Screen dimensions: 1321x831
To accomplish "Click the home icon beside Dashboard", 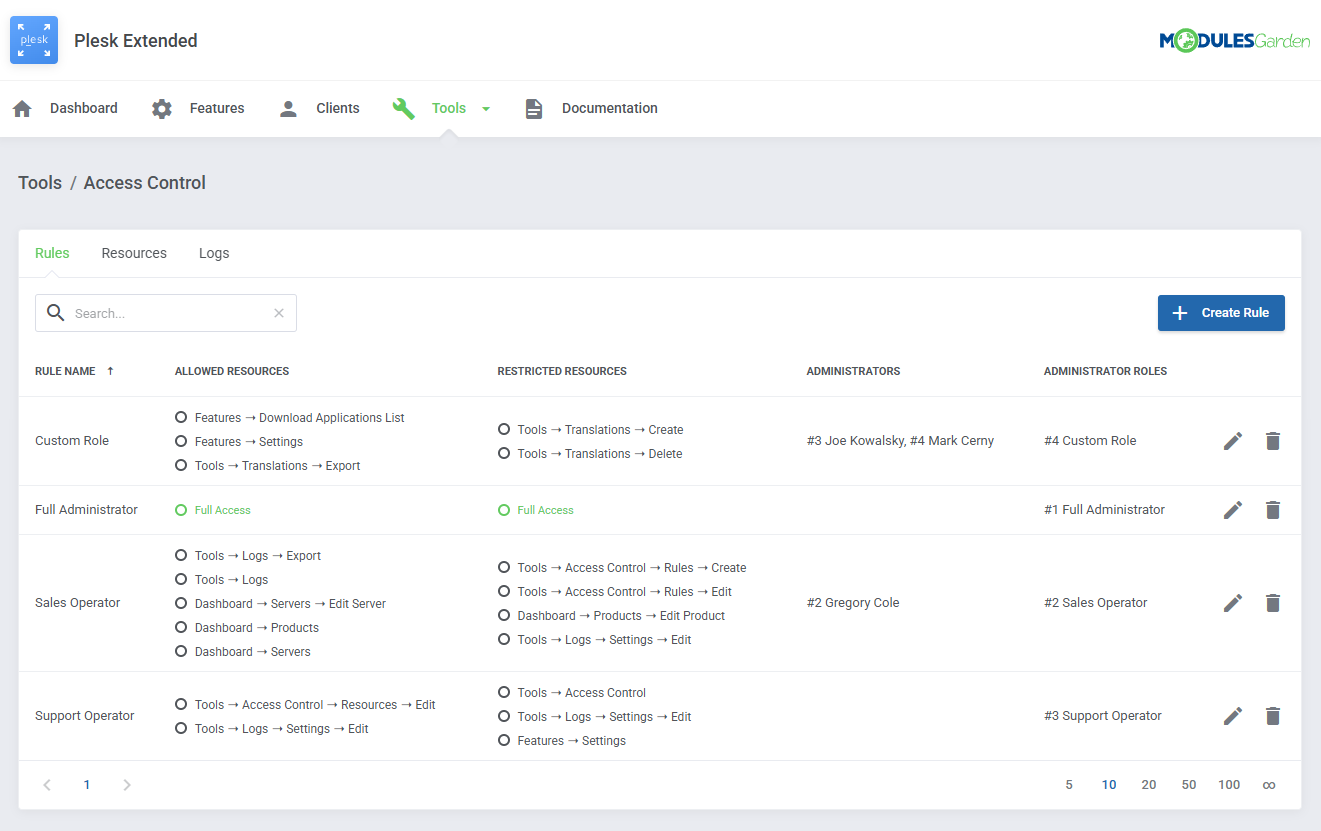I will pos(21,107).
